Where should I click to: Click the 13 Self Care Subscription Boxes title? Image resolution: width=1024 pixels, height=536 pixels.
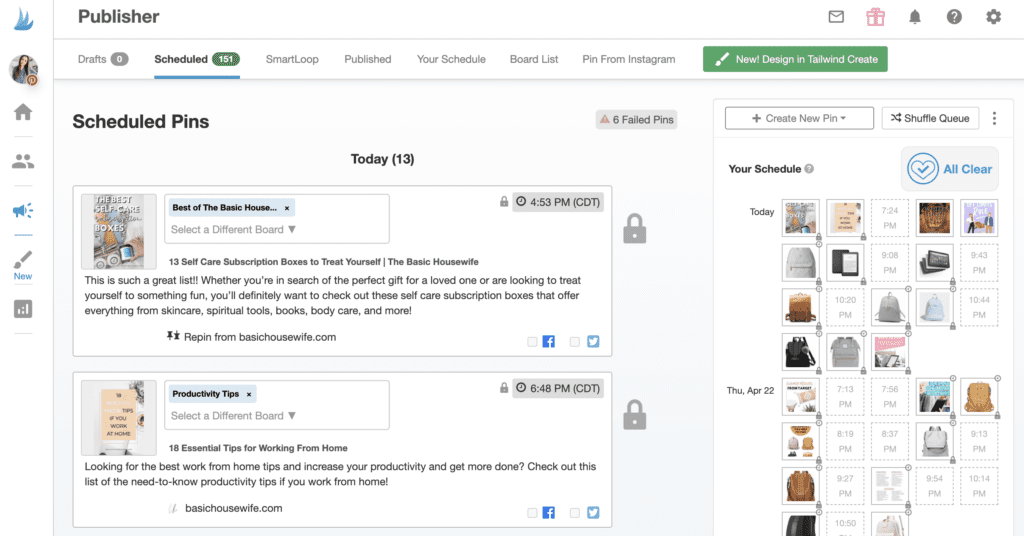click(x=323, y=262)
